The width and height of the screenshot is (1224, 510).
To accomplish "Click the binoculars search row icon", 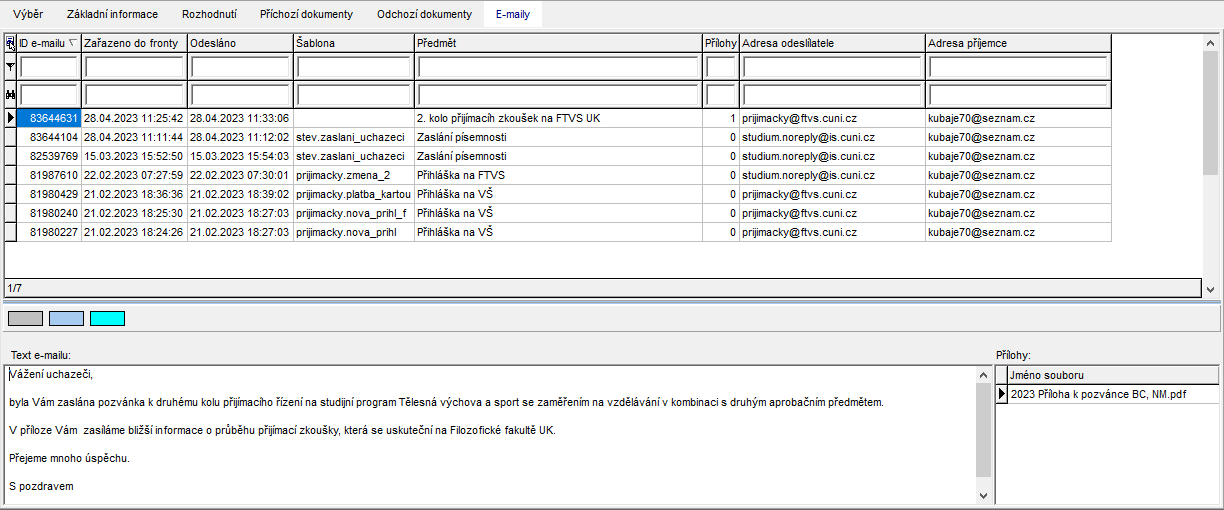I will click(x=11, y=95).
